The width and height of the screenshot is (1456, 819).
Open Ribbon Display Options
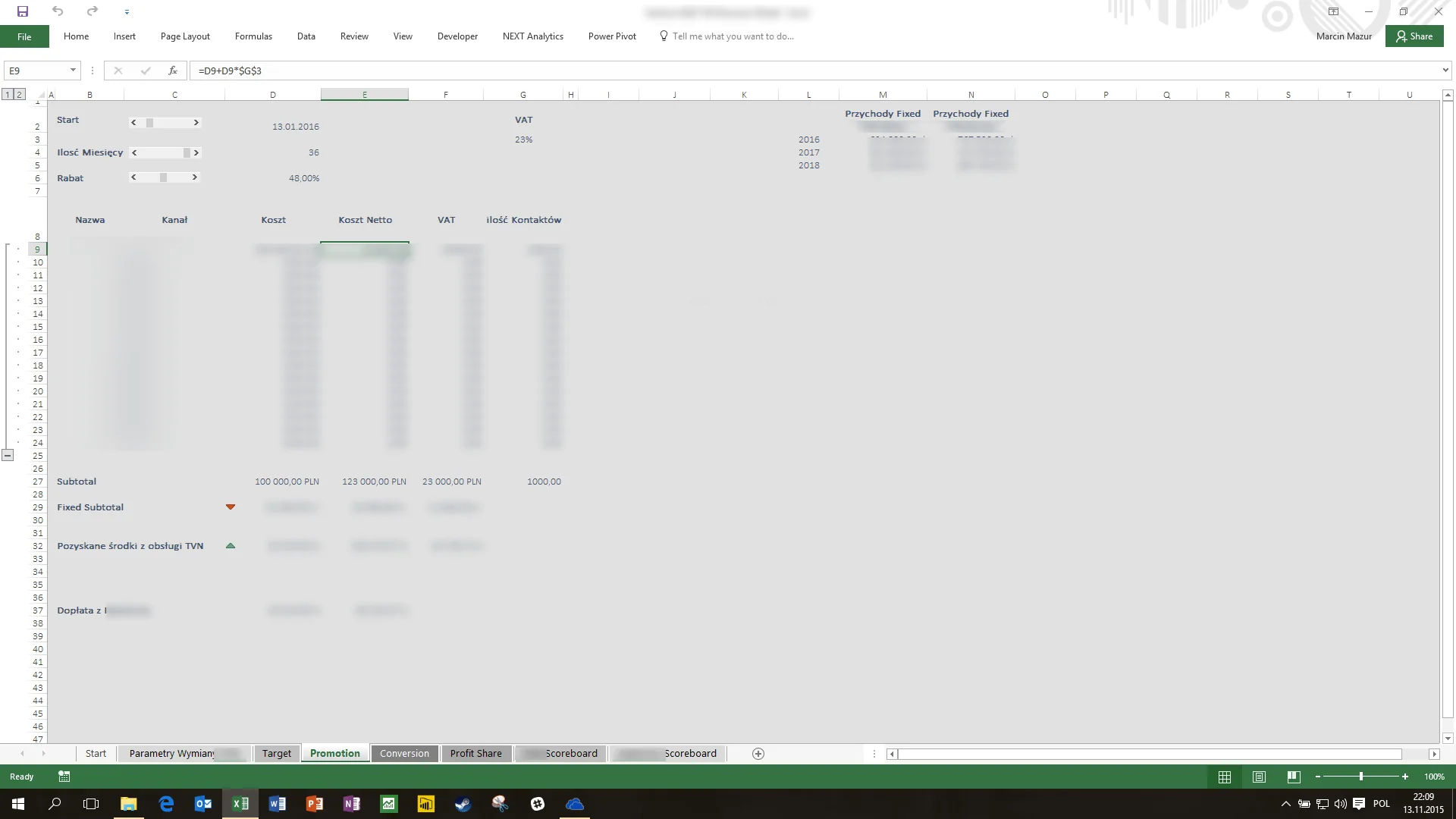(x=1333, y=11)
